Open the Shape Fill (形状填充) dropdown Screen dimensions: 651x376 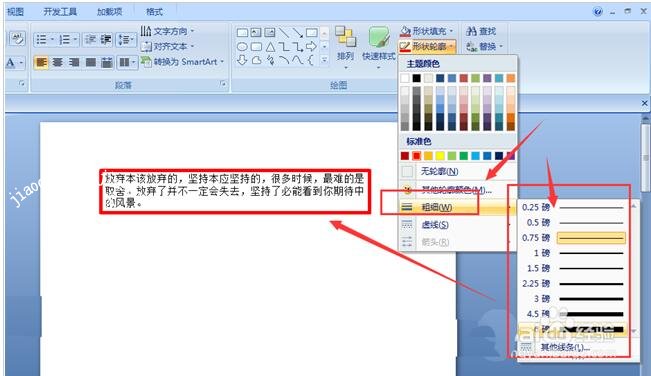tap(428, 31)
